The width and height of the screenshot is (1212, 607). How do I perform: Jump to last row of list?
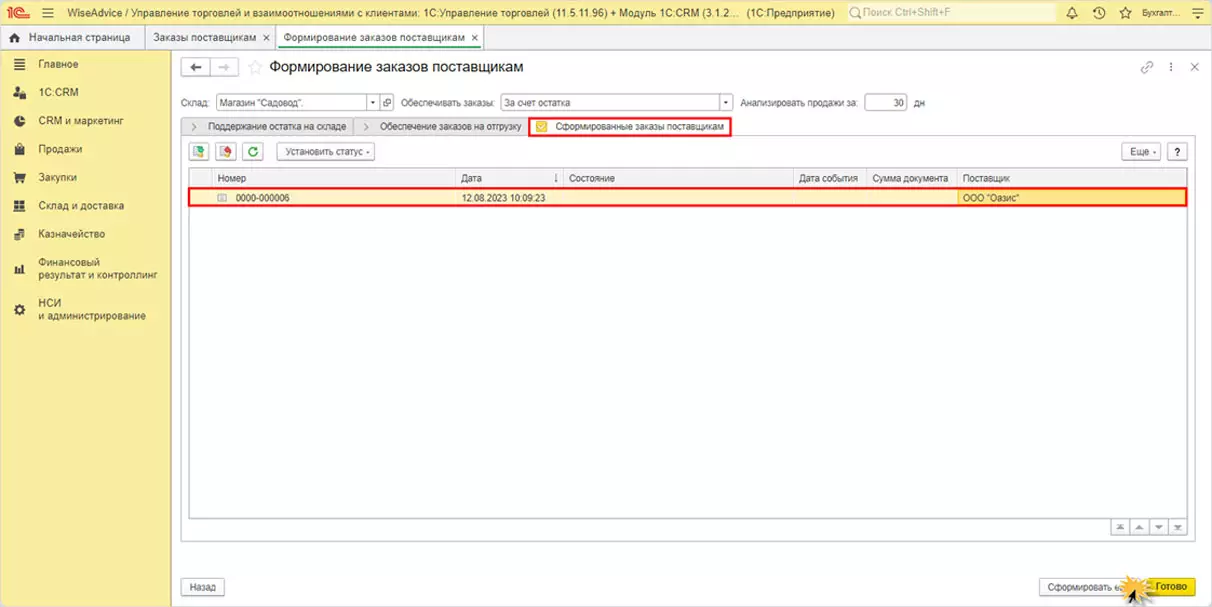coord(1177,527)
